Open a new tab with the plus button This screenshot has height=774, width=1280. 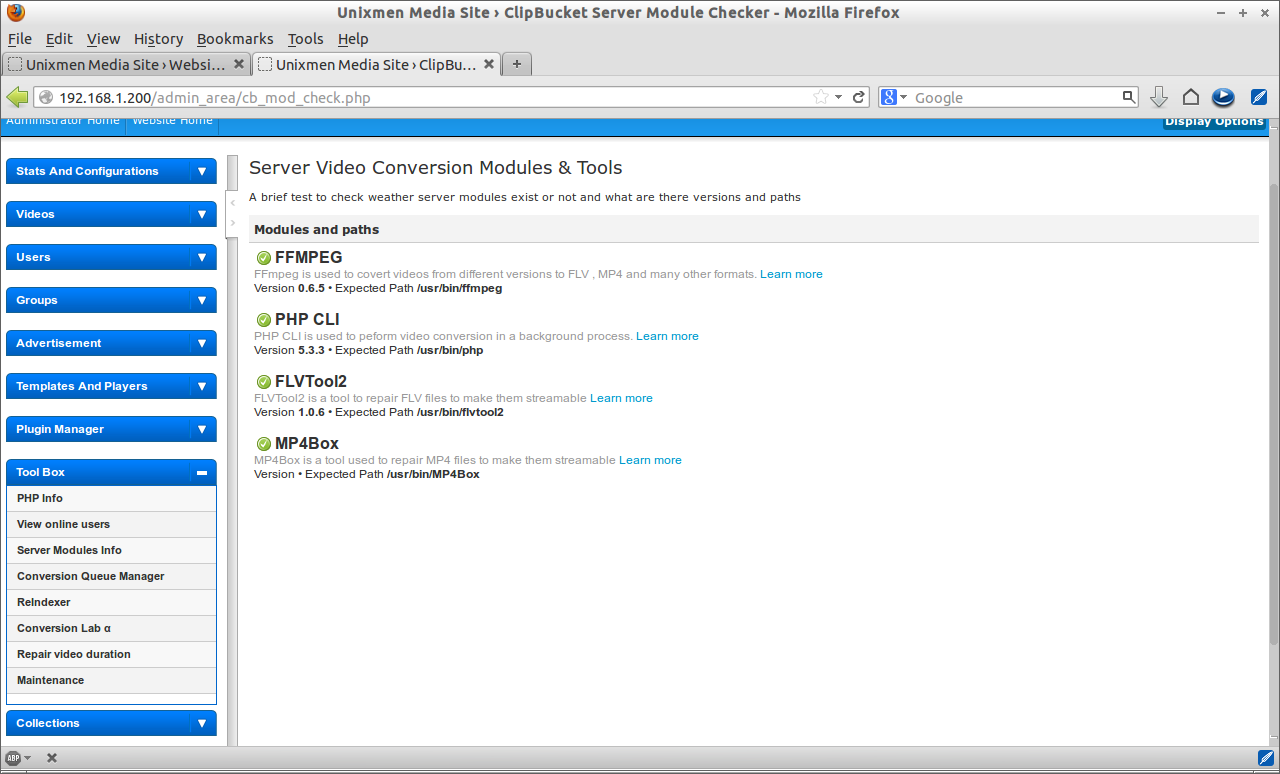516,64
